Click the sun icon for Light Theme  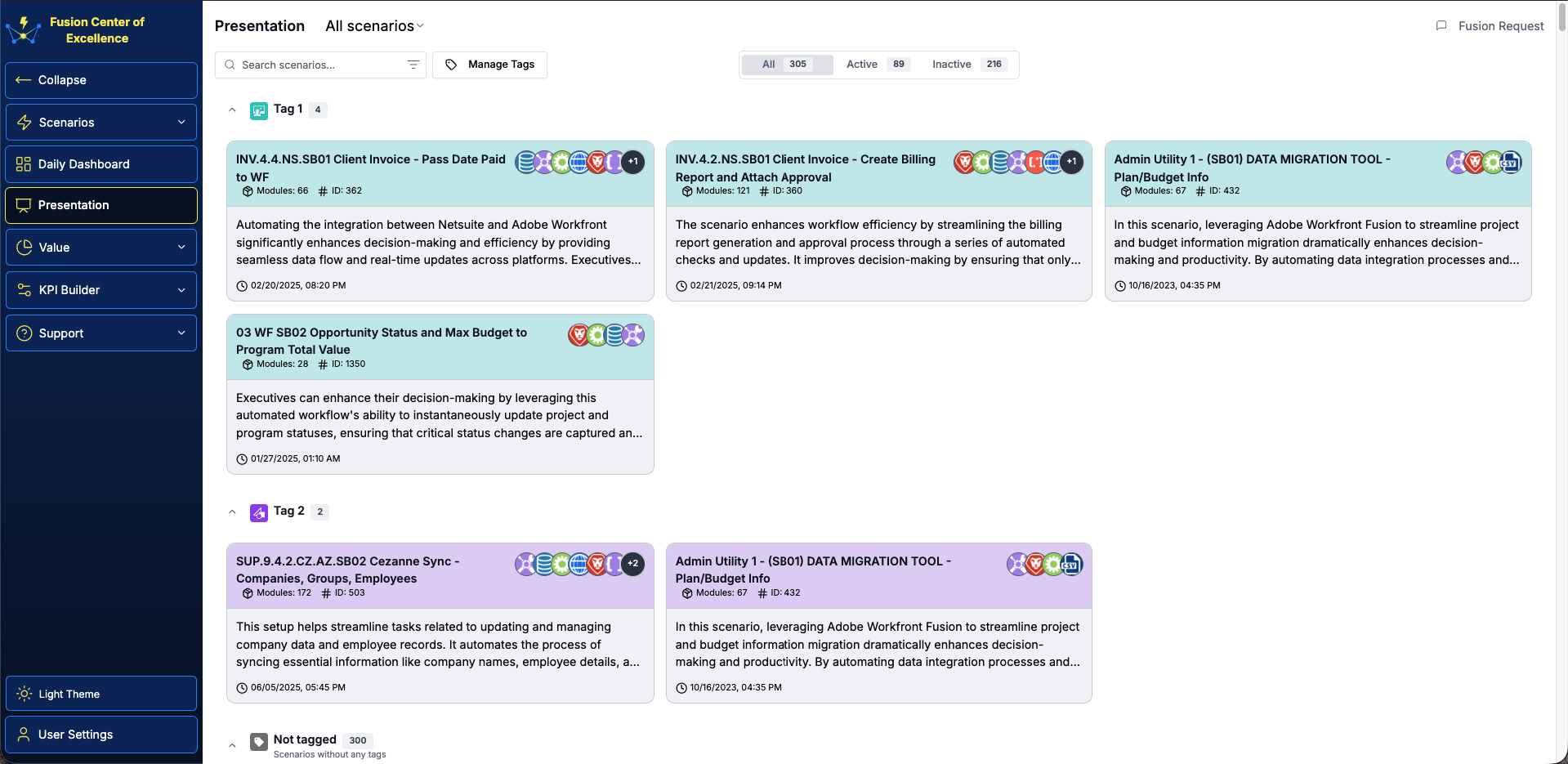(x=25, y=694)
